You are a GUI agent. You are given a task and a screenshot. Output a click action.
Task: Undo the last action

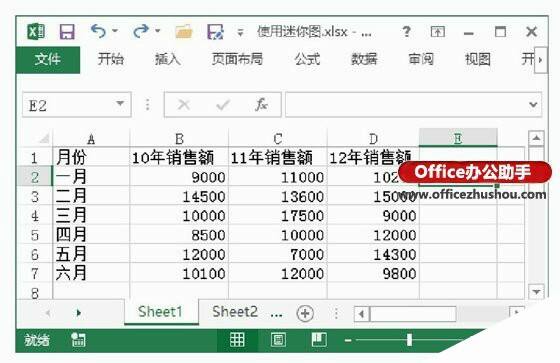point(98,31)
